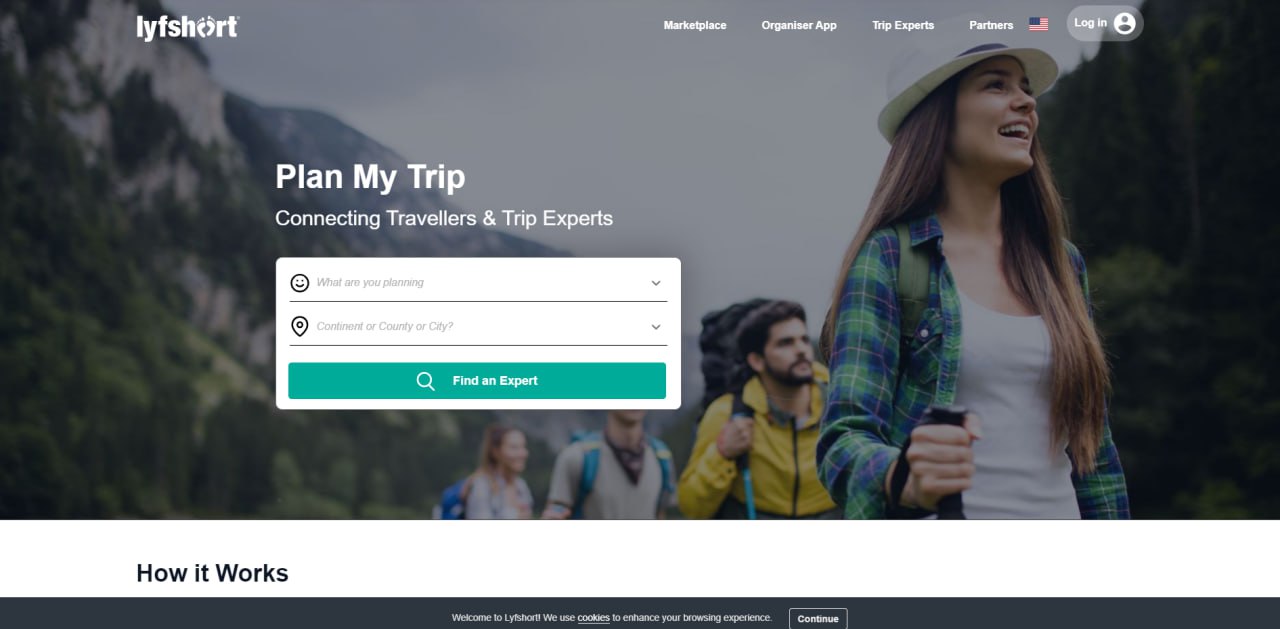1280x629 pixels.
Task: Focus the Continent or County or City field
Action: click(478, 327)
